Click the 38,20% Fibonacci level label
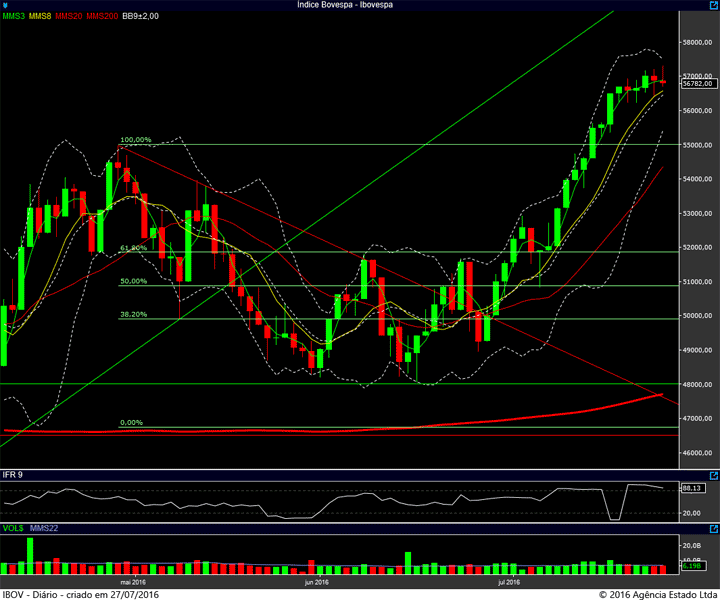Image resolution: width=720 pixels, height=600 pixels. pos(133,314)
